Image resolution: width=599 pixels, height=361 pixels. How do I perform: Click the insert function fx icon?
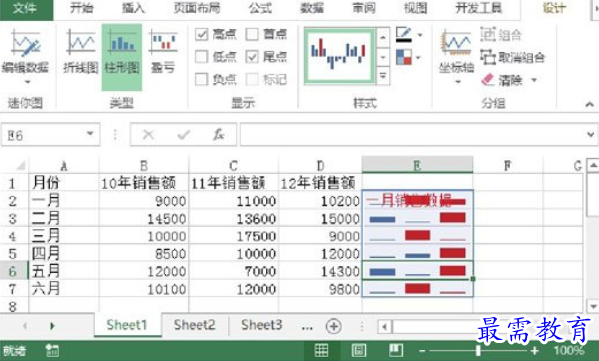(x=219, y=134)
